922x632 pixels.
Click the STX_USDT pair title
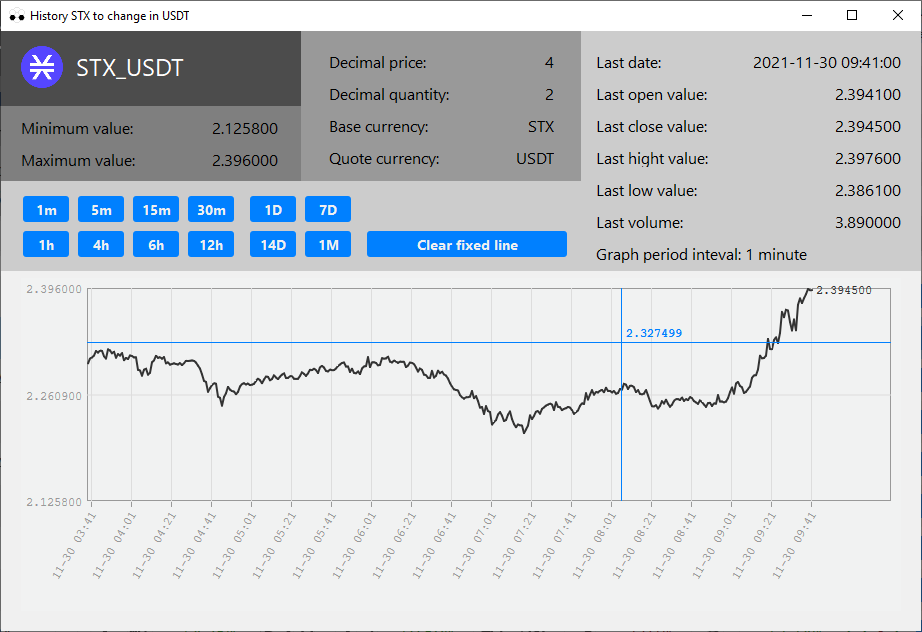tap(130, 68)
